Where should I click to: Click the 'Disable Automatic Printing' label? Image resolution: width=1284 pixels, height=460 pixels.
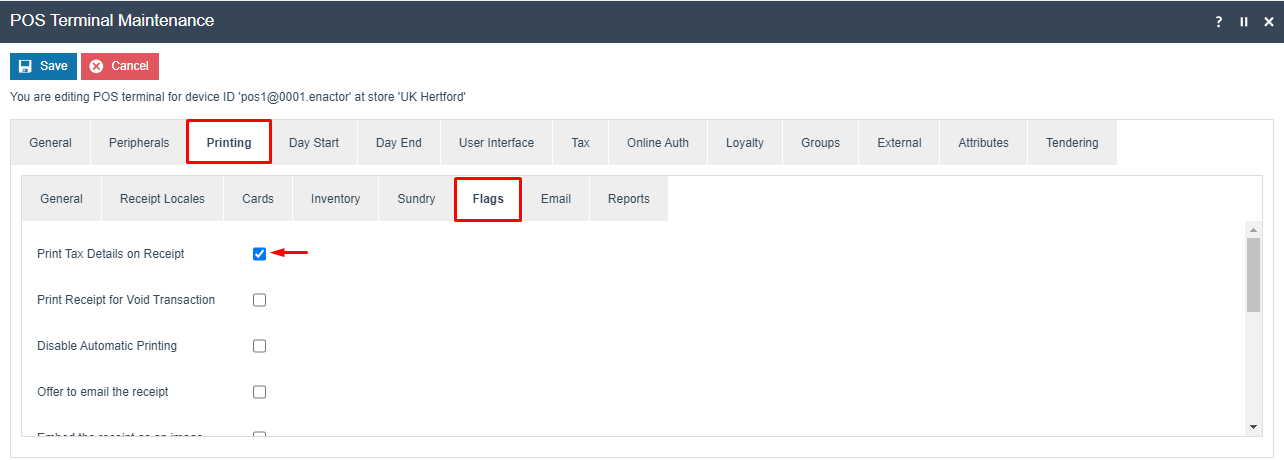[107, 346]
